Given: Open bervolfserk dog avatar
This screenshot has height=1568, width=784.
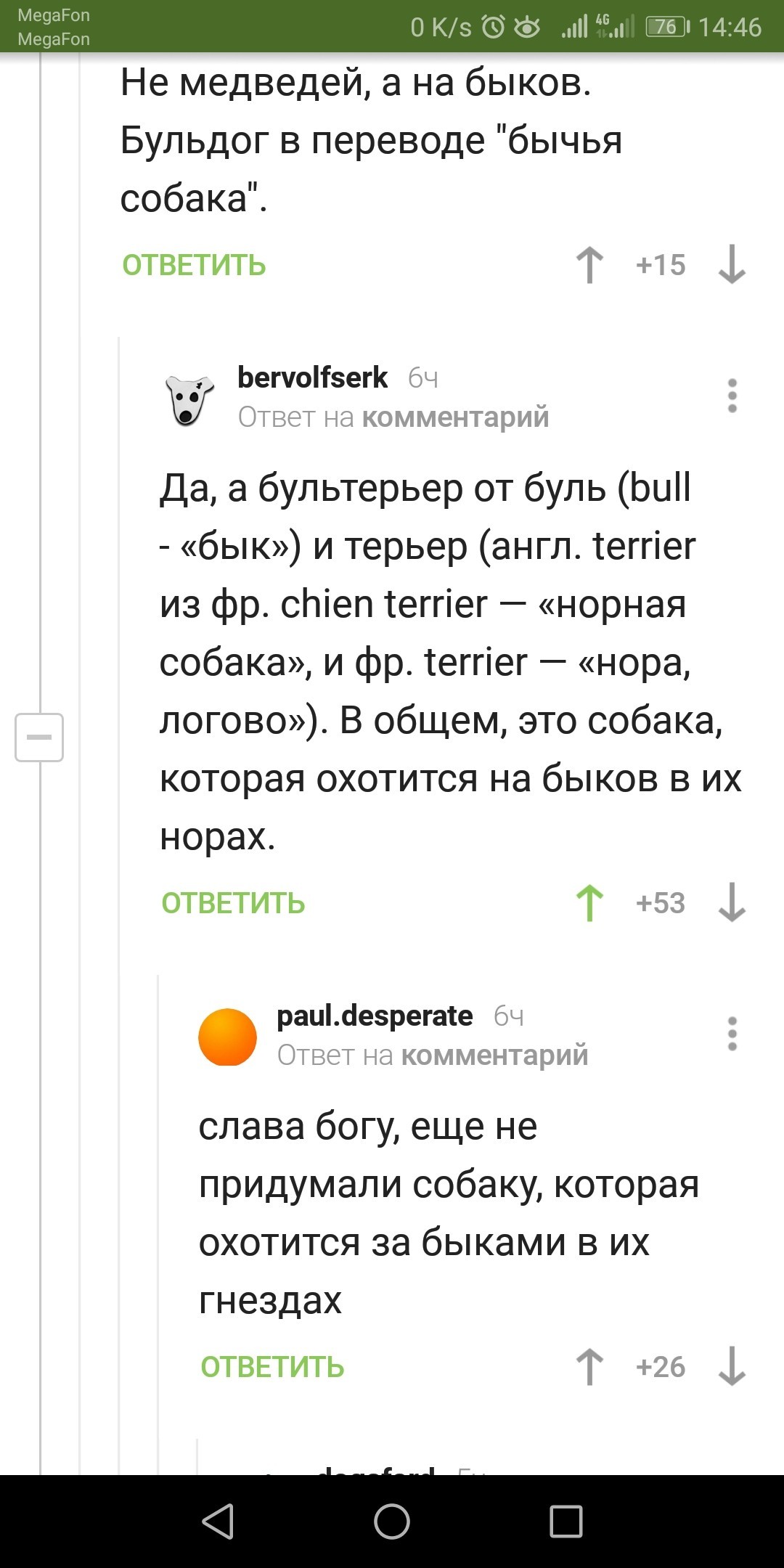Looking at the screenshot, I should tap(189, 399).
